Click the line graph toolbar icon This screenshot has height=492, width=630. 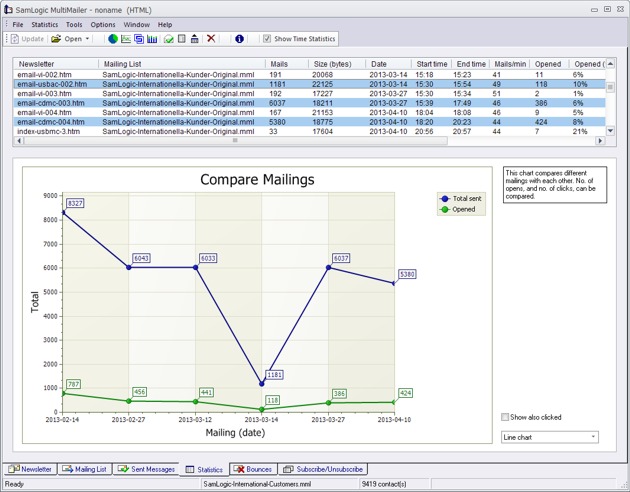[x=126, y=39]
